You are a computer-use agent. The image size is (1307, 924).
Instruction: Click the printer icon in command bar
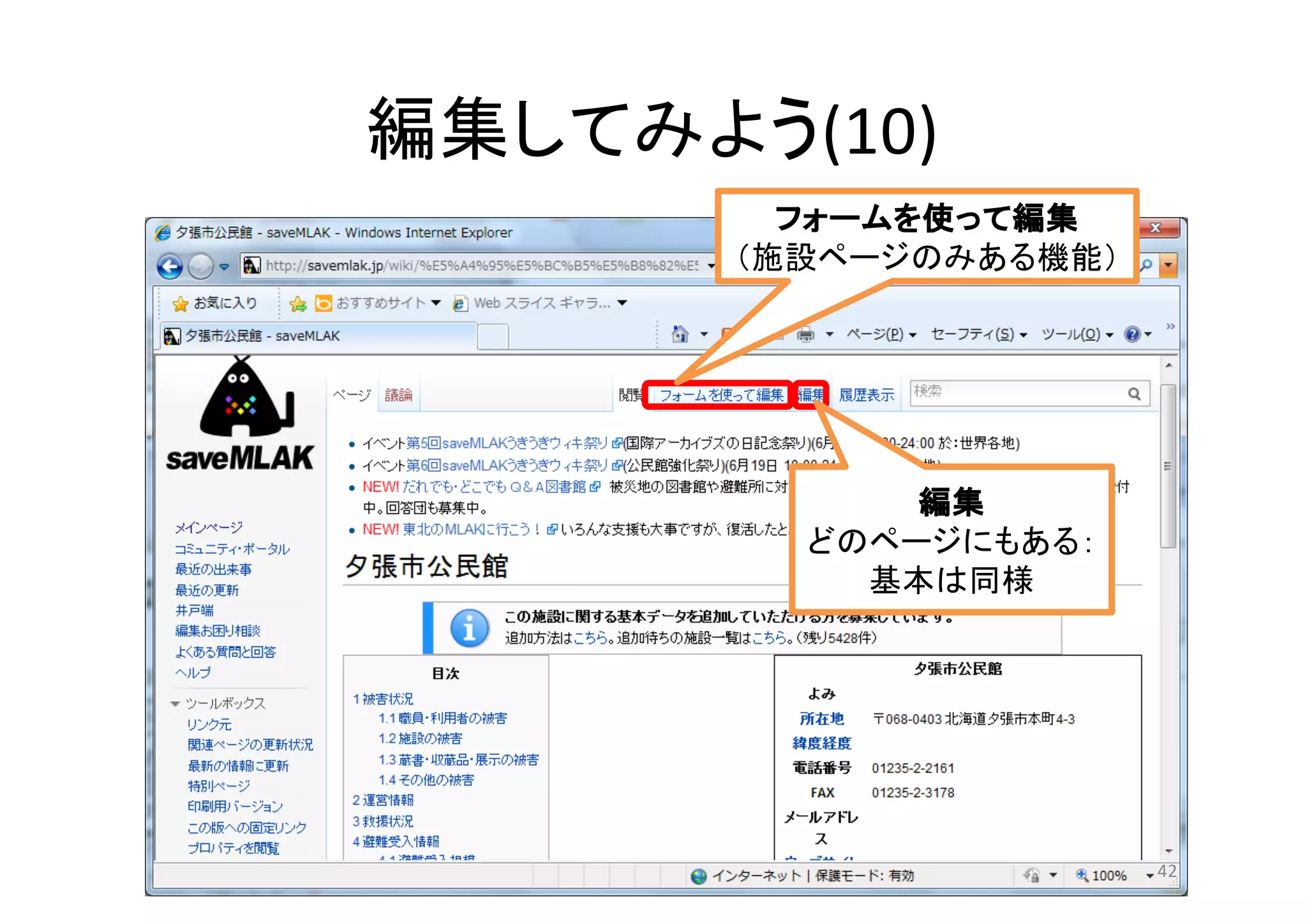point(806,334)
